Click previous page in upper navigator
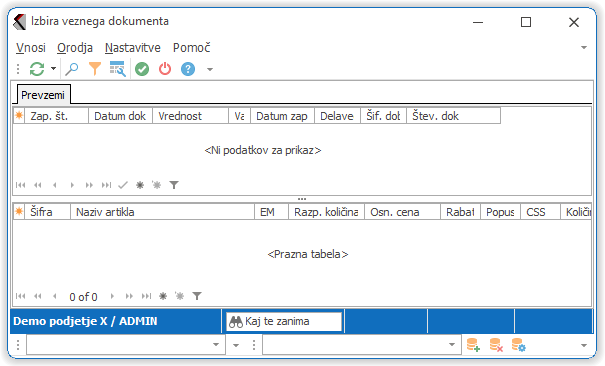The height and width of the screenshot is (366, 605). (x=38, y=185)
